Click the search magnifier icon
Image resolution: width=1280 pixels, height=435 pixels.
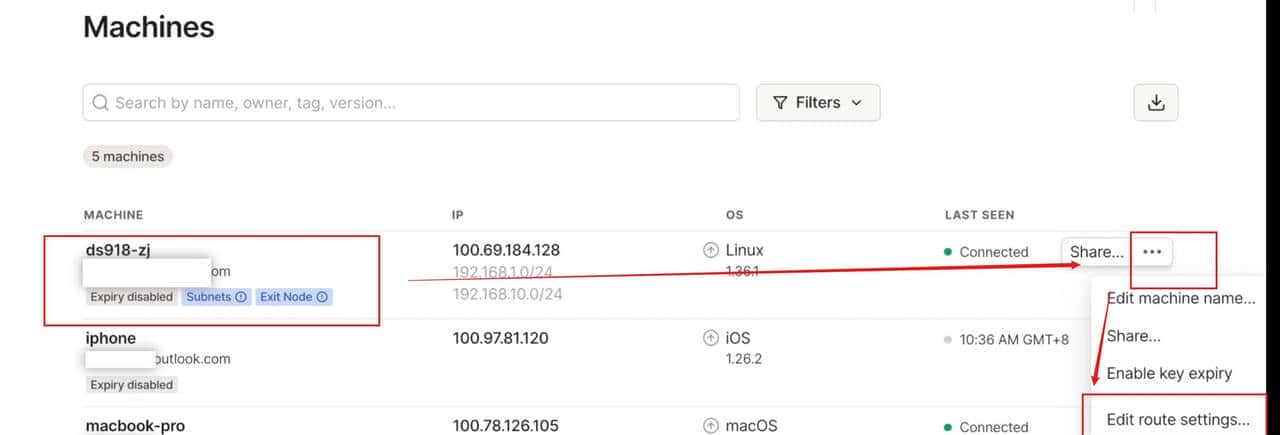coord(100,103)
